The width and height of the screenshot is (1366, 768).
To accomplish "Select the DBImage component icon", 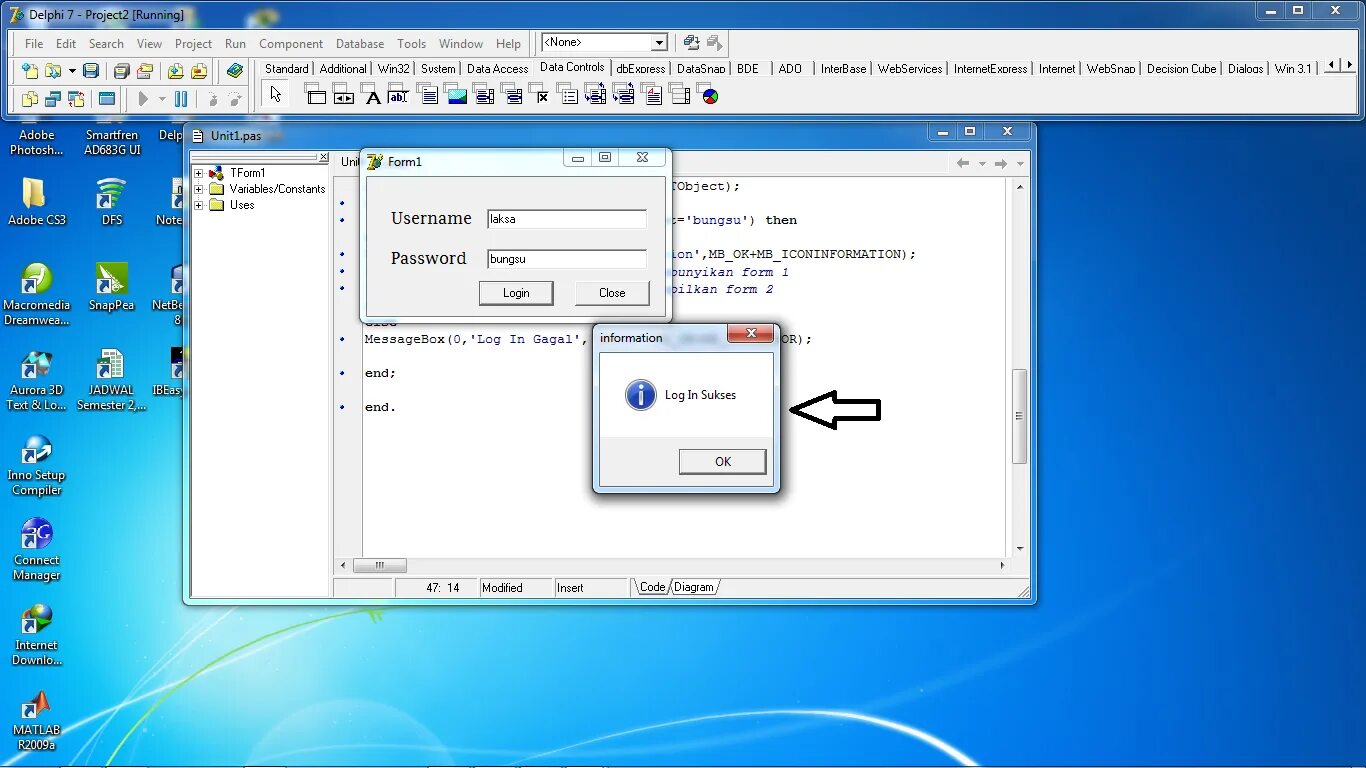I will 456,95.
